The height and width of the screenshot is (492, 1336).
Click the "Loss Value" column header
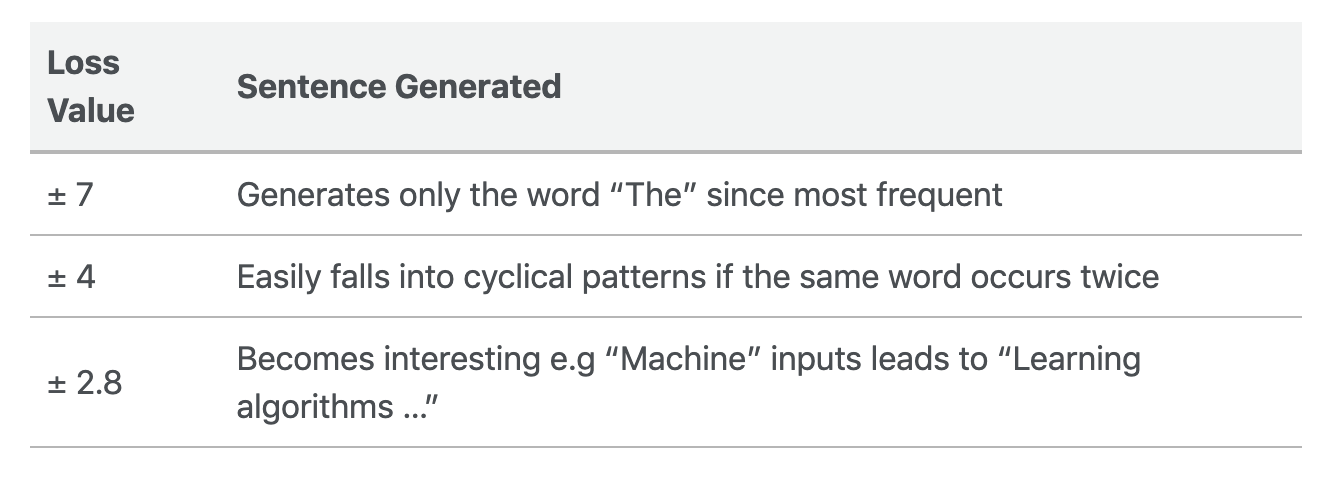(91, 86)
